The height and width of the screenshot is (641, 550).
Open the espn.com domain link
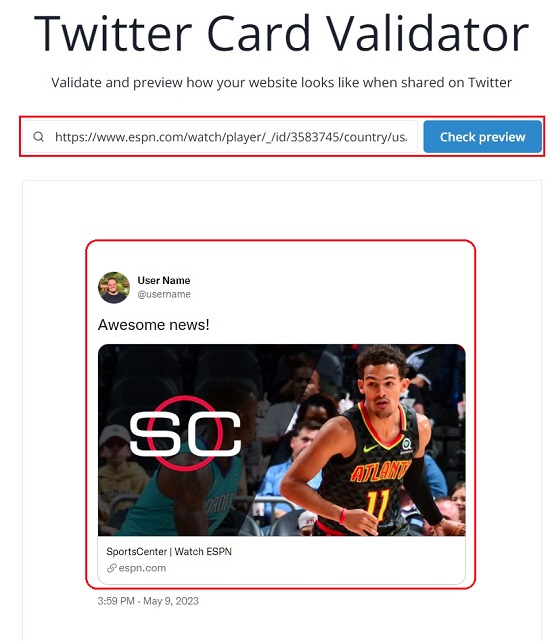pyautogui.click(x=142, y=568)
